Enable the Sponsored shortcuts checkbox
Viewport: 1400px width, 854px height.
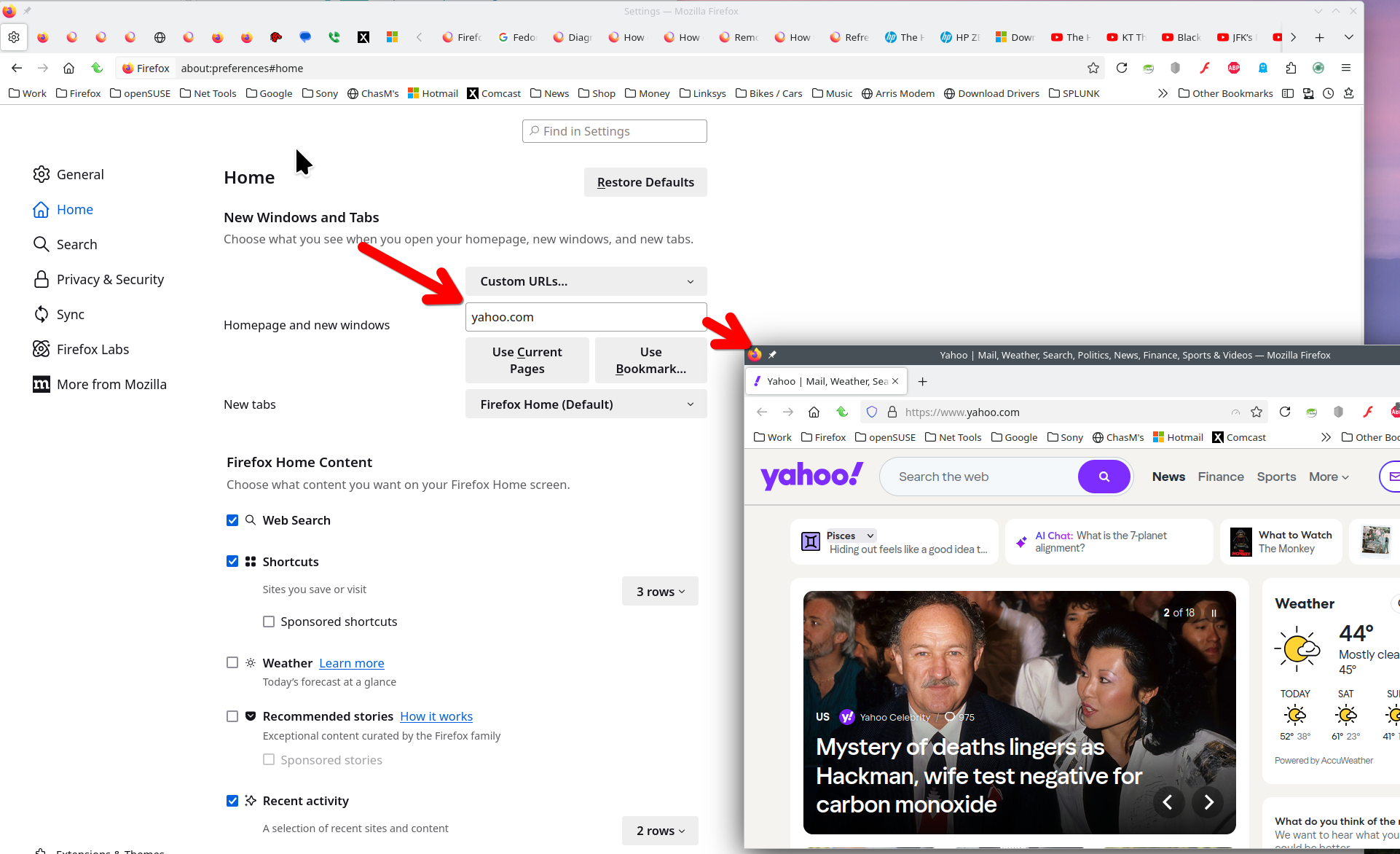click(x=269, y=622)
